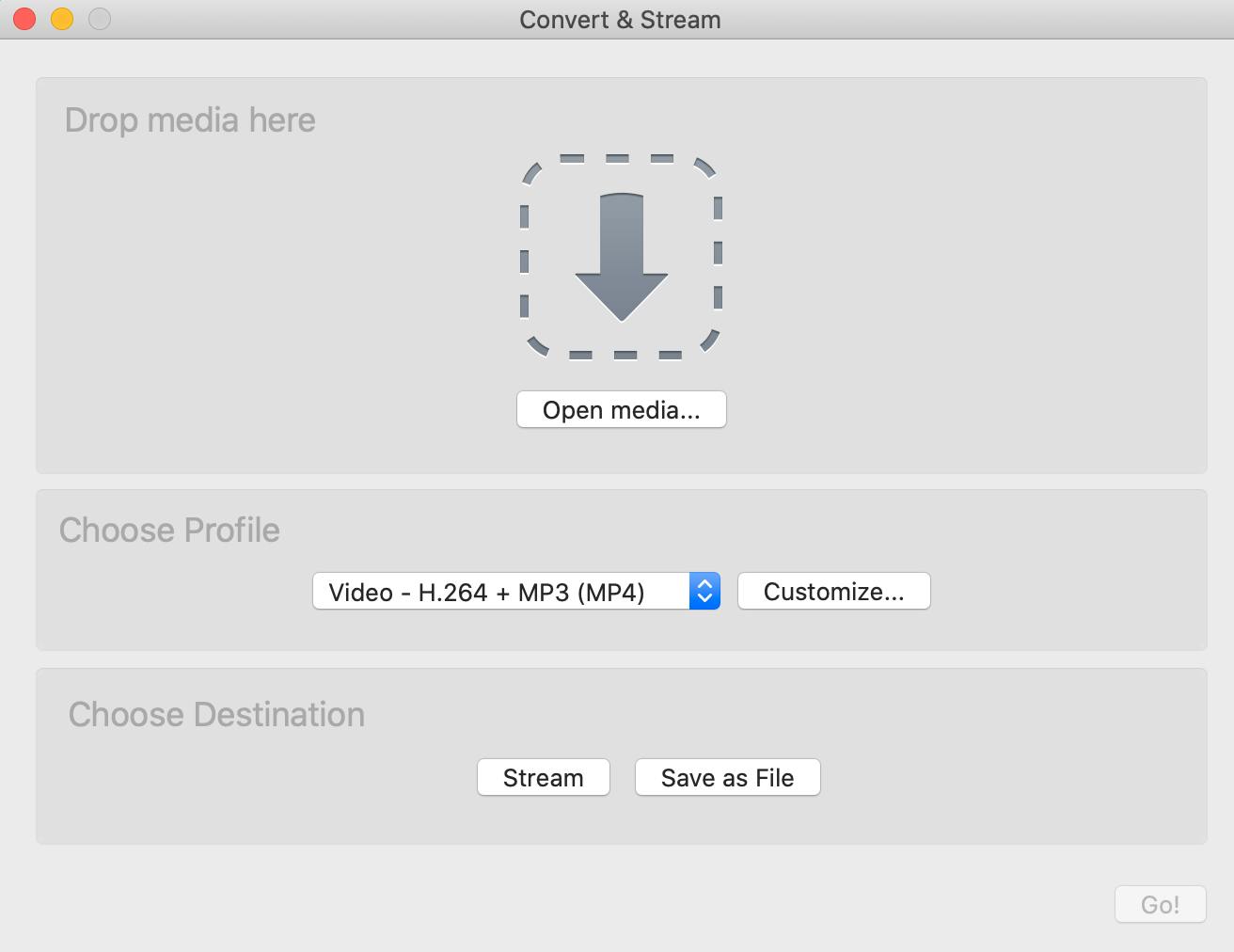Choose Stream as the destination
Viewport: 1234px width, 952px height.
point(543,778)
